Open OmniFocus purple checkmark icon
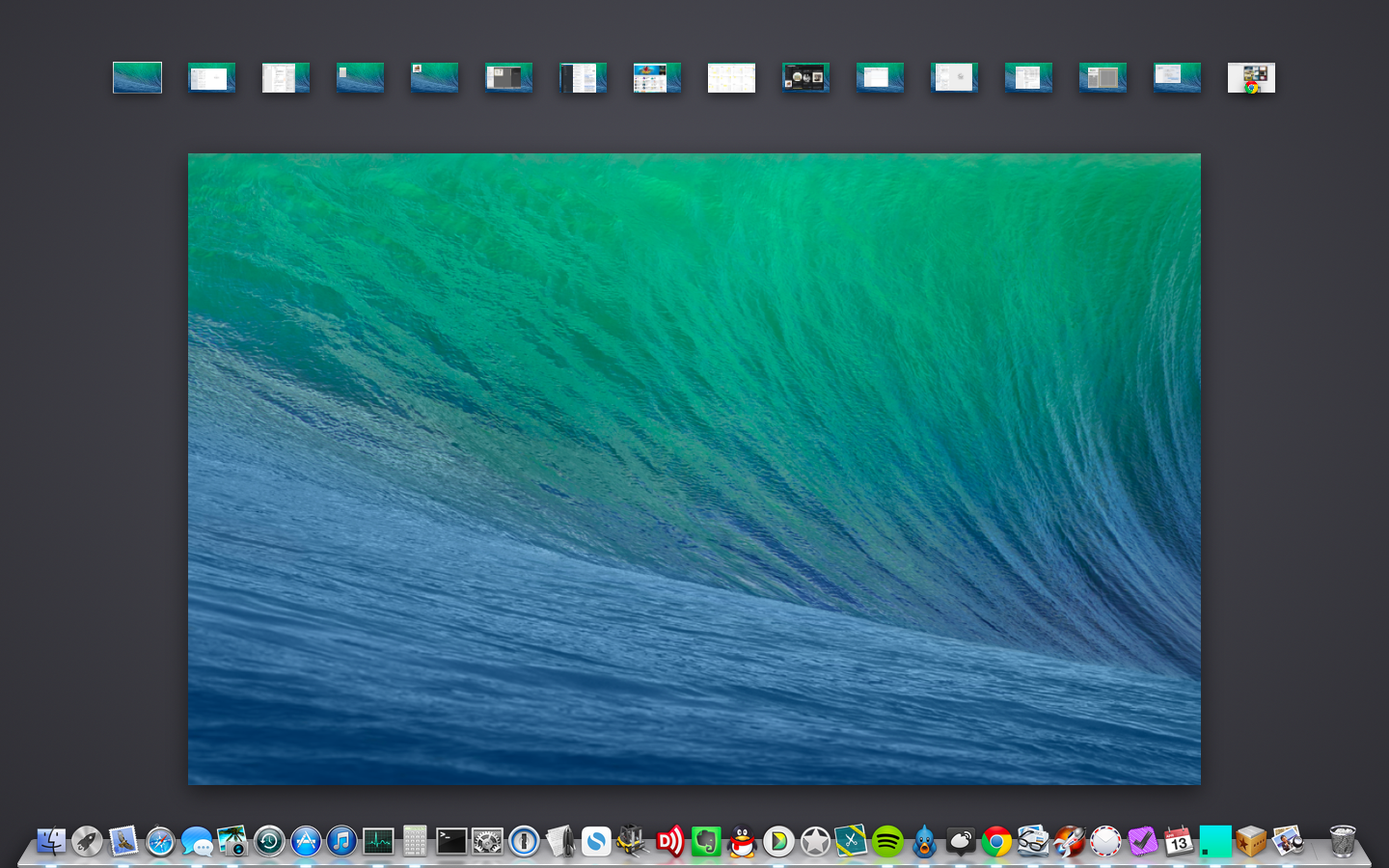 click(1142, 841)
